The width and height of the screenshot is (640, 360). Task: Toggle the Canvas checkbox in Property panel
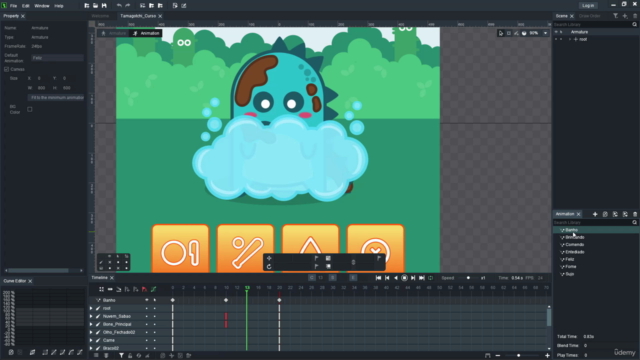coord(7,69)
